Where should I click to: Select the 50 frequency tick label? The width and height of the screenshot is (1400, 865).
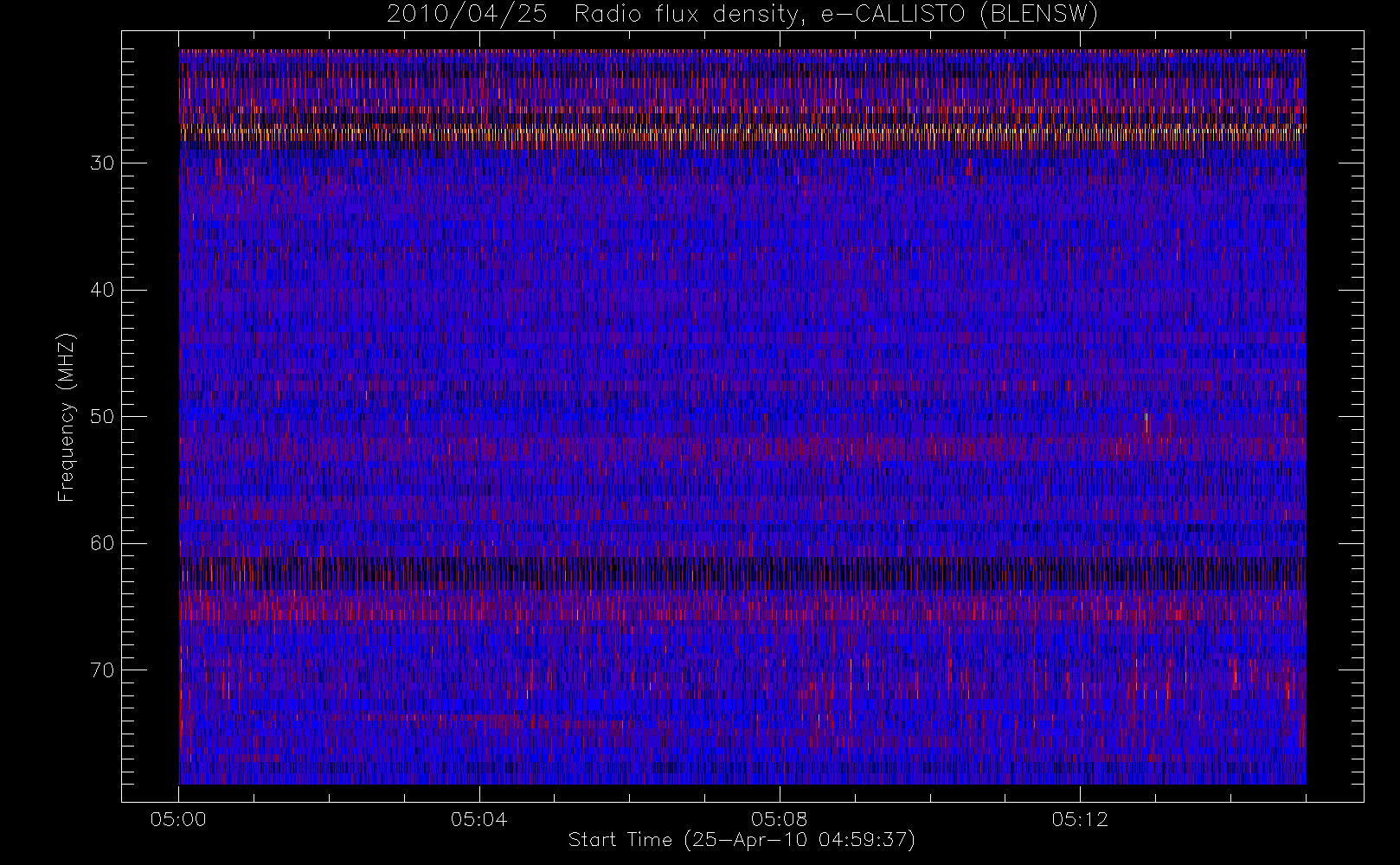102,417
